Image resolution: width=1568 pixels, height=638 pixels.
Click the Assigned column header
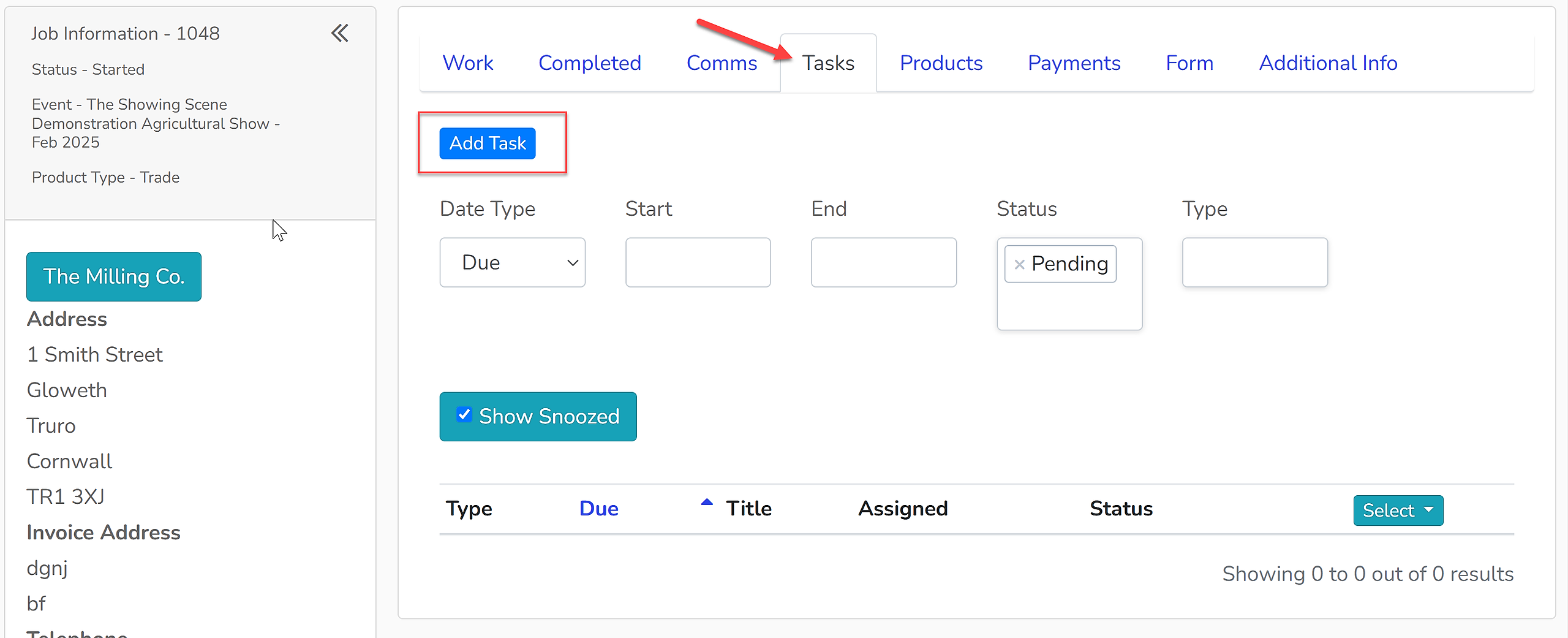tap(903, 508)
